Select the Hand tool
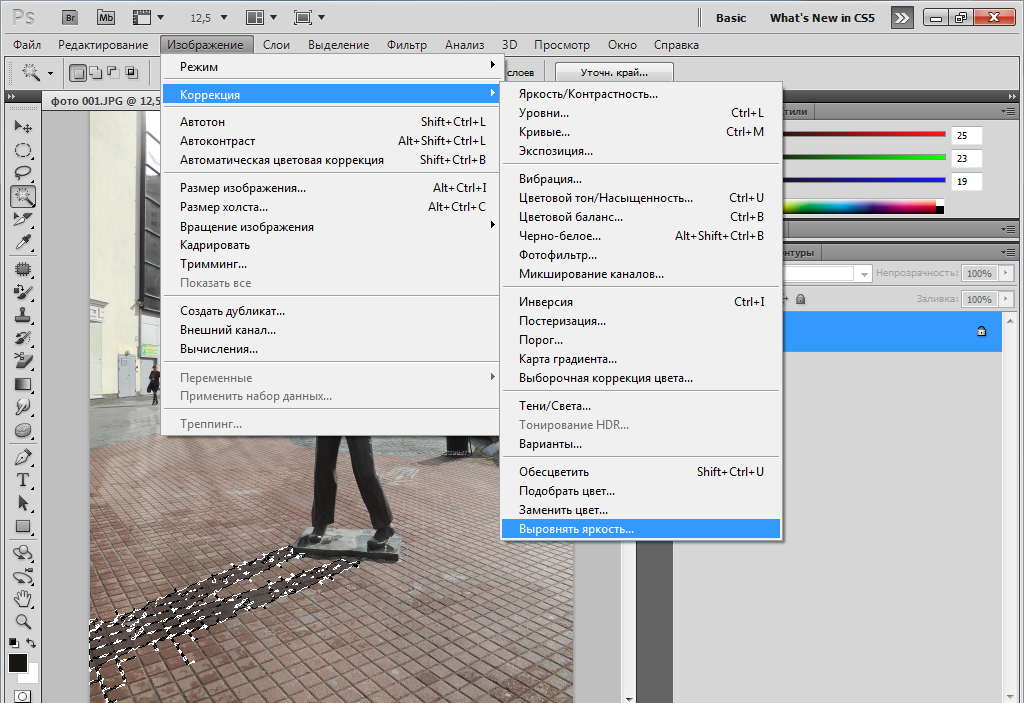Screen dimensions: 1024x703 (23, 598)
